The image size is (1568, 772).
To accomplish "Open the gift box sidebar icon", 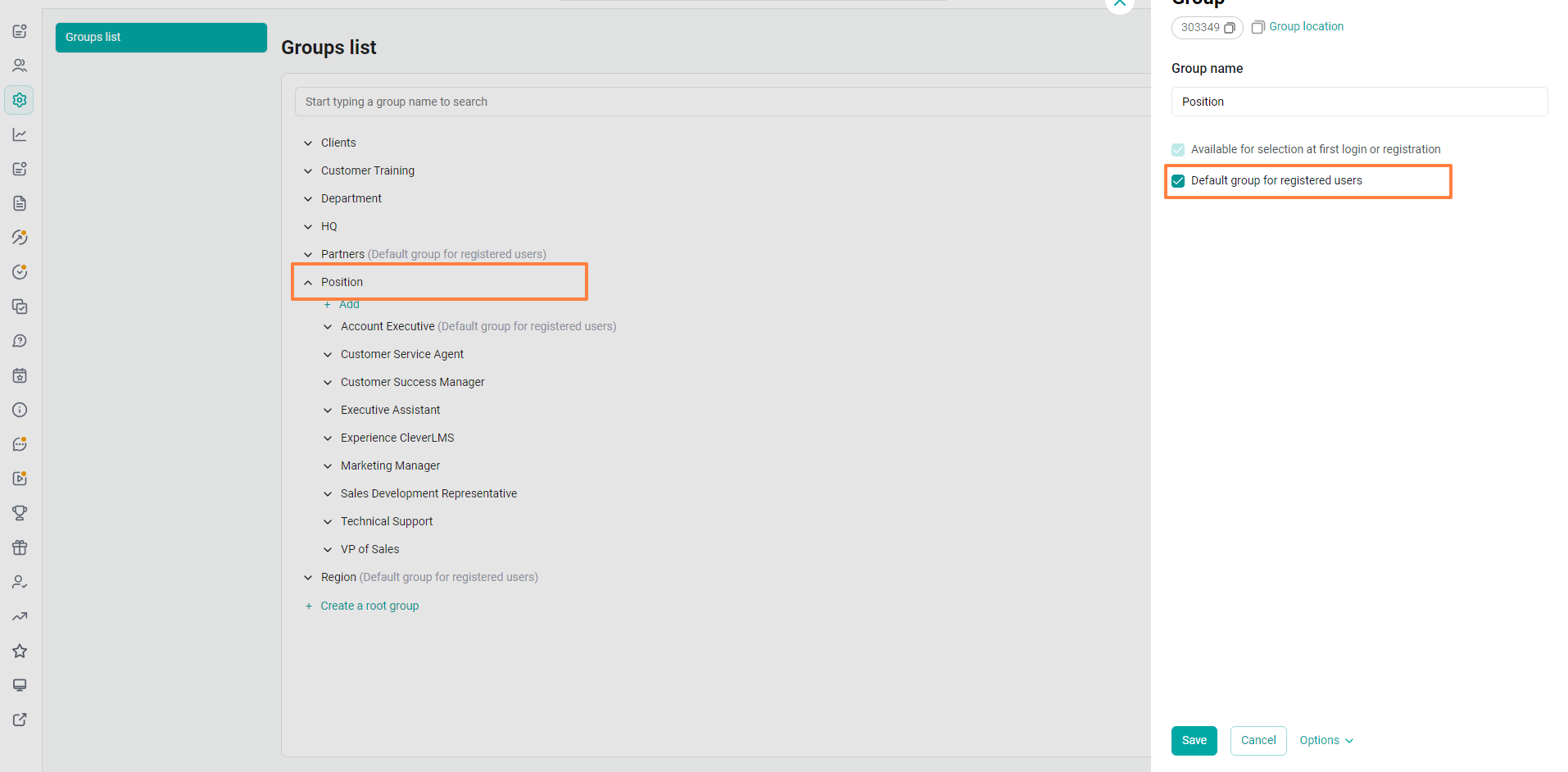I will click(20, 547).
